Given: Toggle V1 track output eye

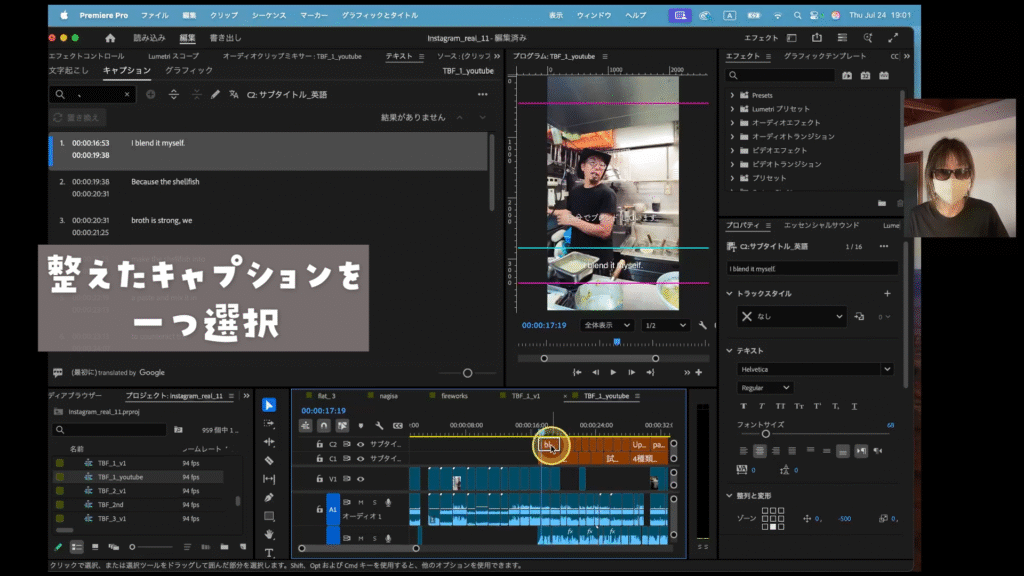Looking at the screenshot, I should (360, 479).
